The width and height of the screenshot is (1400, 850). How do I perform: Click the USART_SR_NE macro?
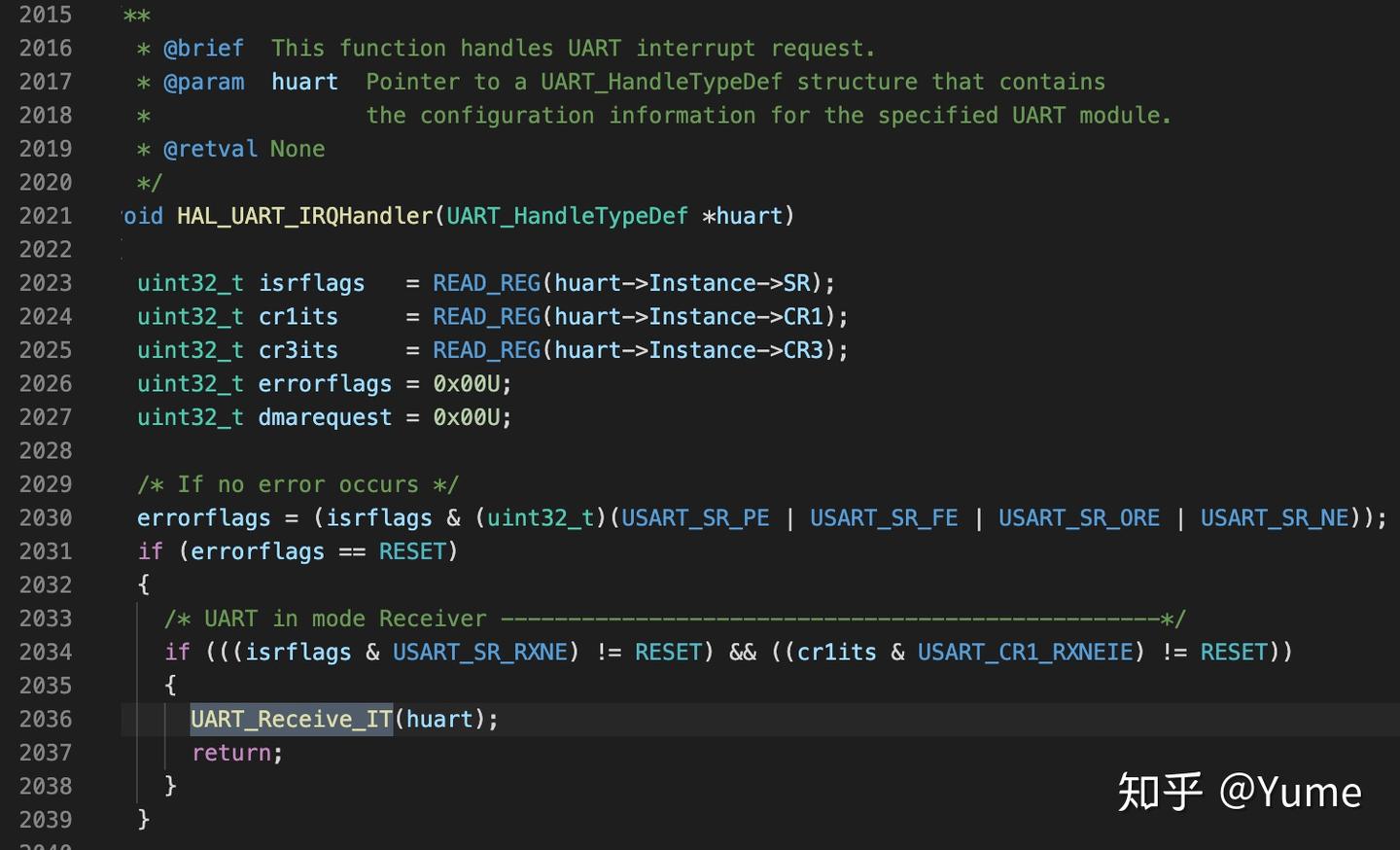[1275, 518]
